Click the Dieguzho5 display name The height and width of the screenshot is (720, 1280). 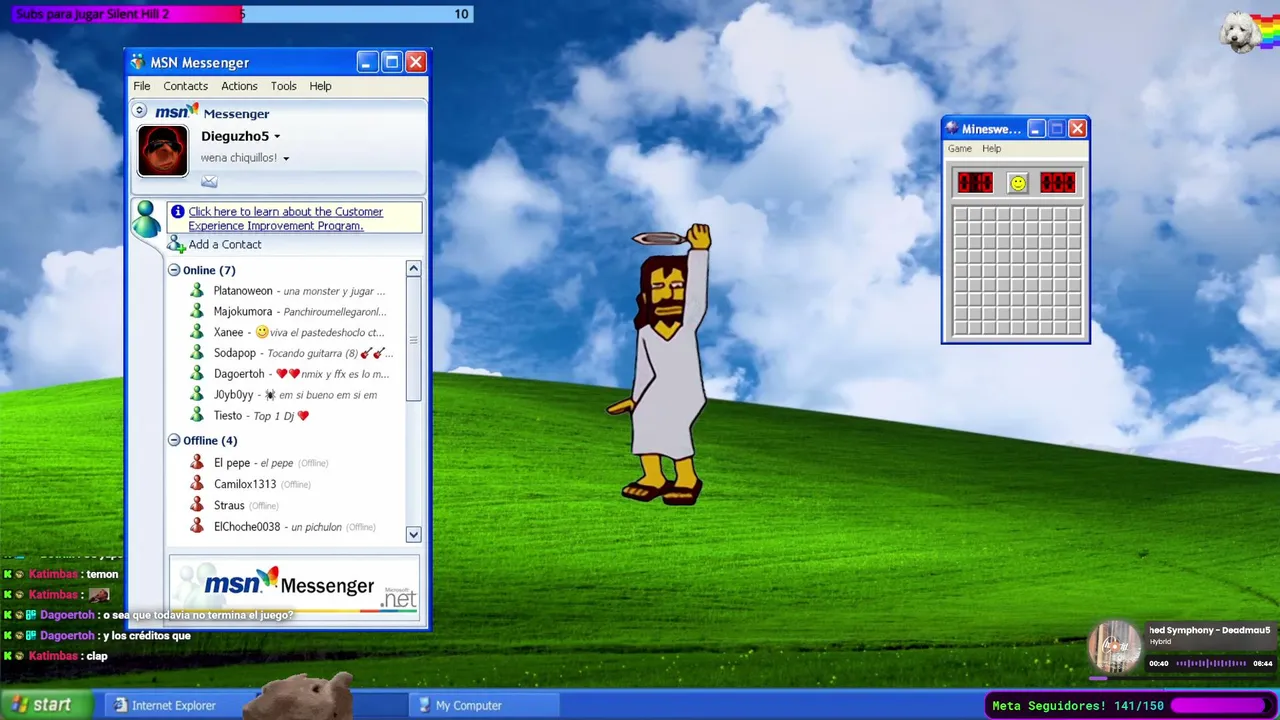pos(235,136)
